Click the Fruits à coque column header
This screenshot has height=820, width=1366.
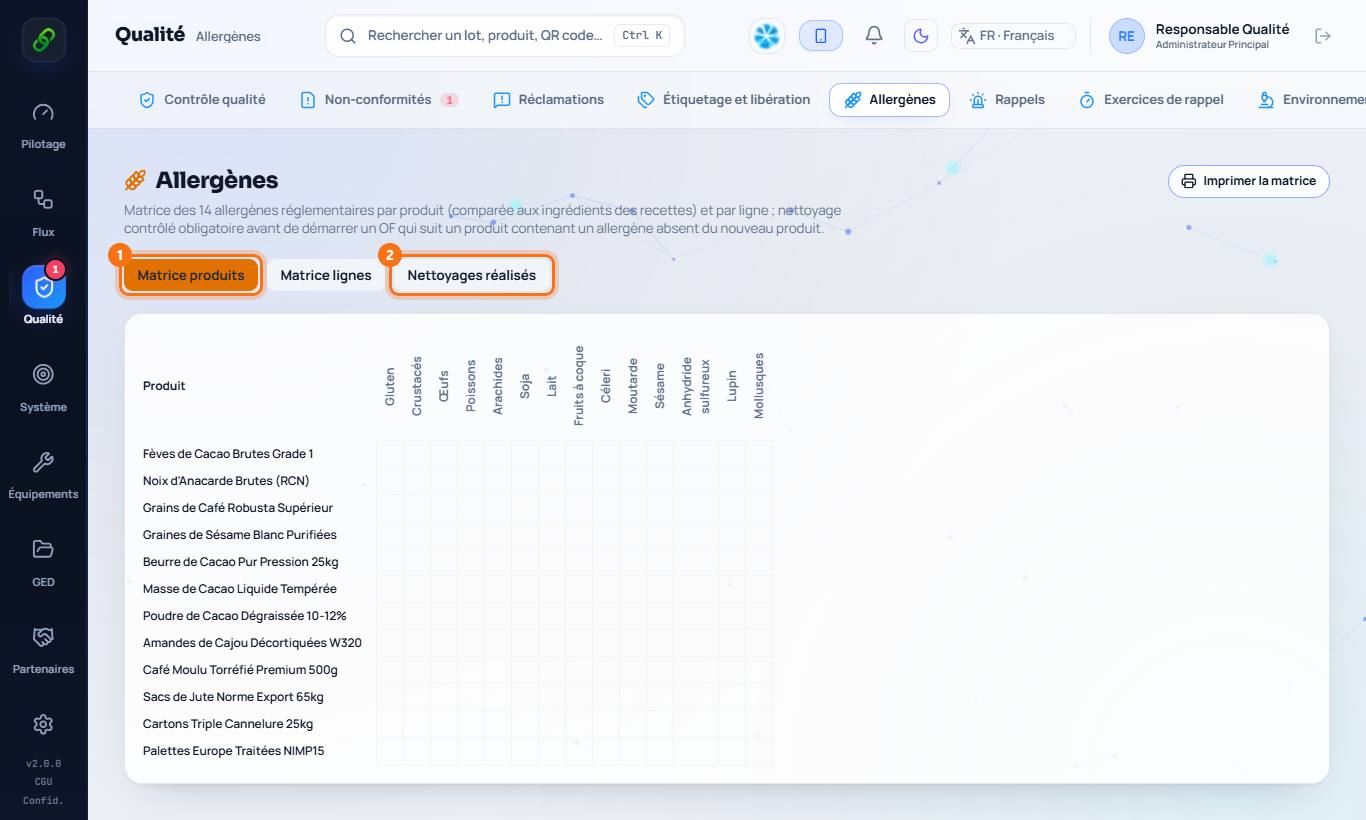coord(579,386)
